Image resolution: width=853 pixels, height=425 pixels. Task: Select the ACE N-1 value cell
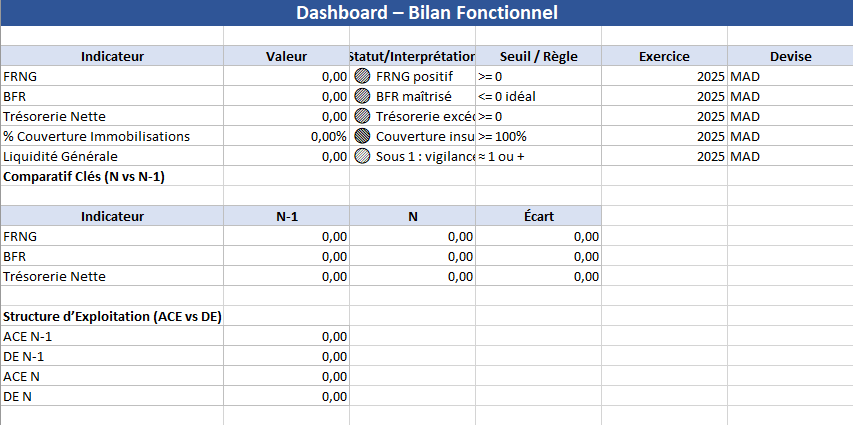coord(286,336)
